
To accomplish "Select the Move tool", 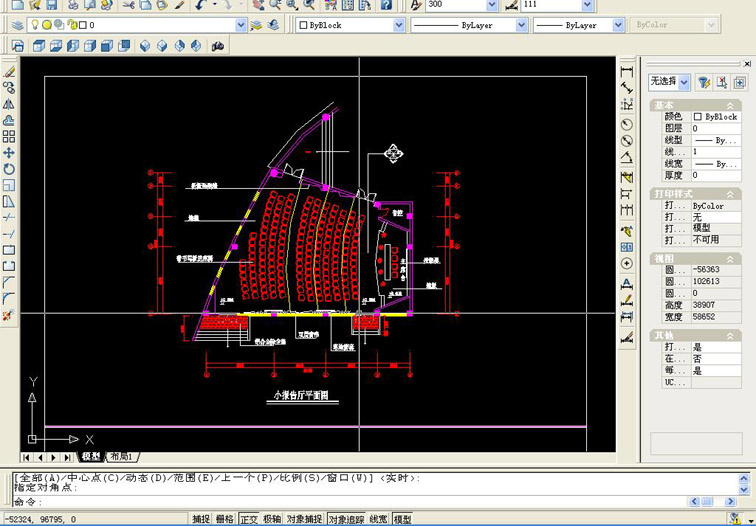I will pos(9,153).
